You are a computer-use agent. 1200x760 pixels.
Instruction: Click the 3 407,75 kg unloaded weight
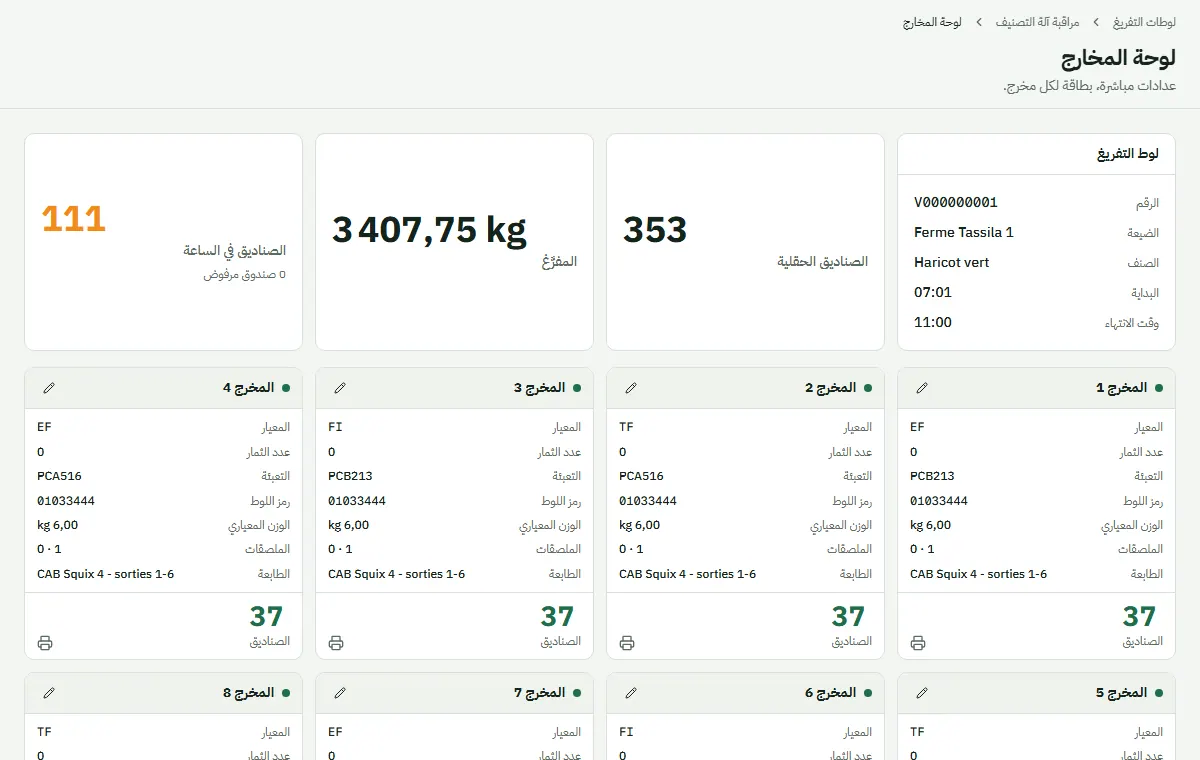pyautogui.click(x=429, y=230)
